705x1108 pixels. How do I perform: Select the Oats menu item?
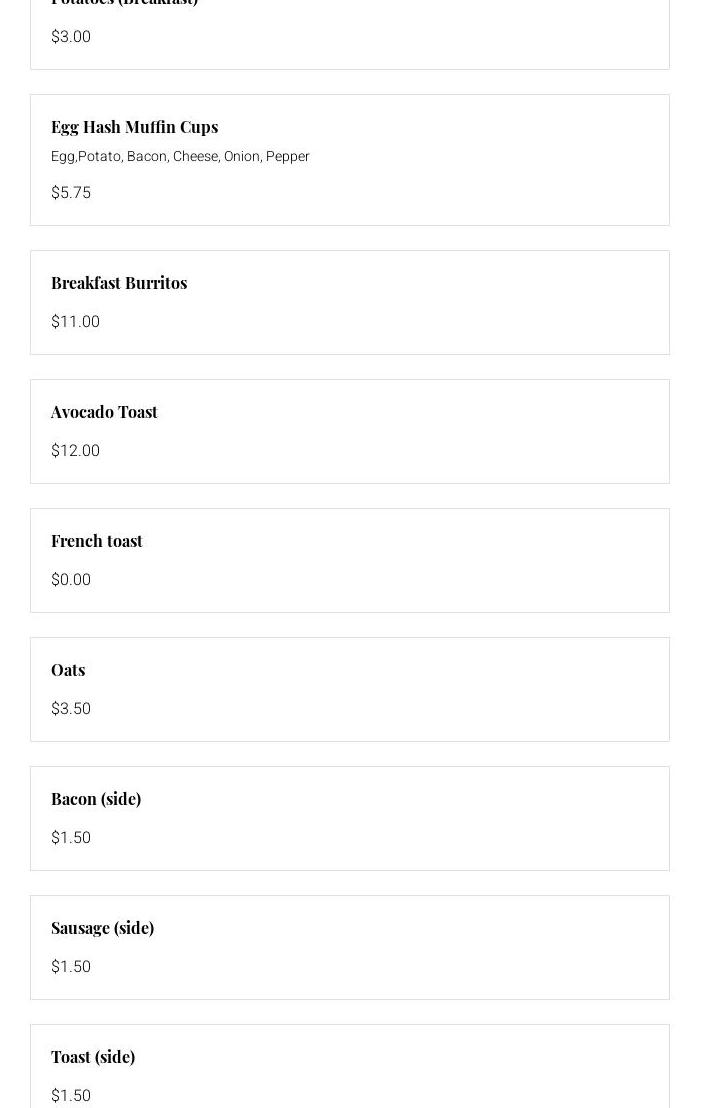68,670
